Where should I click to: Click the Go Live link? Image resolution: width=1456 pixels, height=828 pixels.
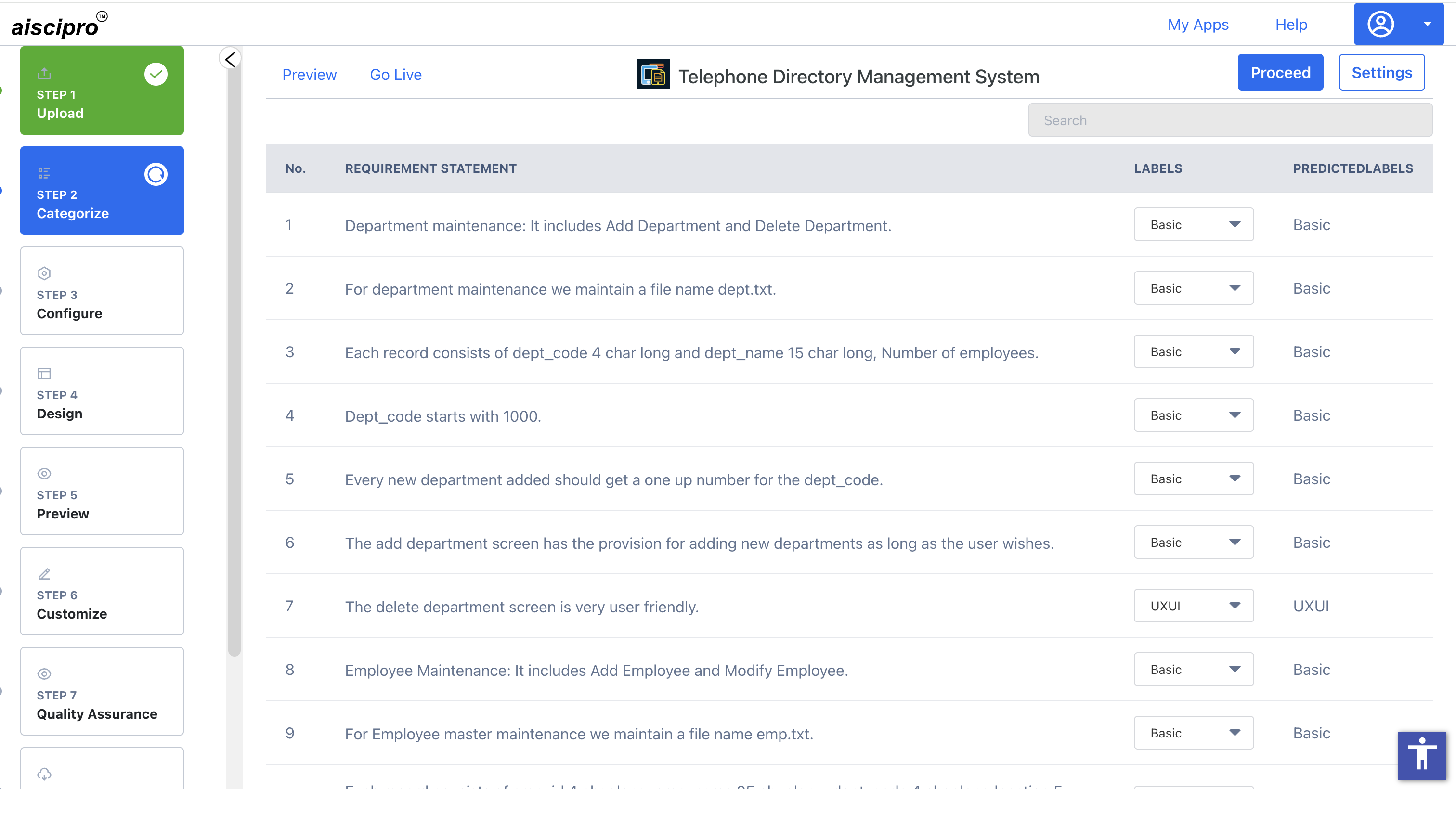click(x=396, y=75)
